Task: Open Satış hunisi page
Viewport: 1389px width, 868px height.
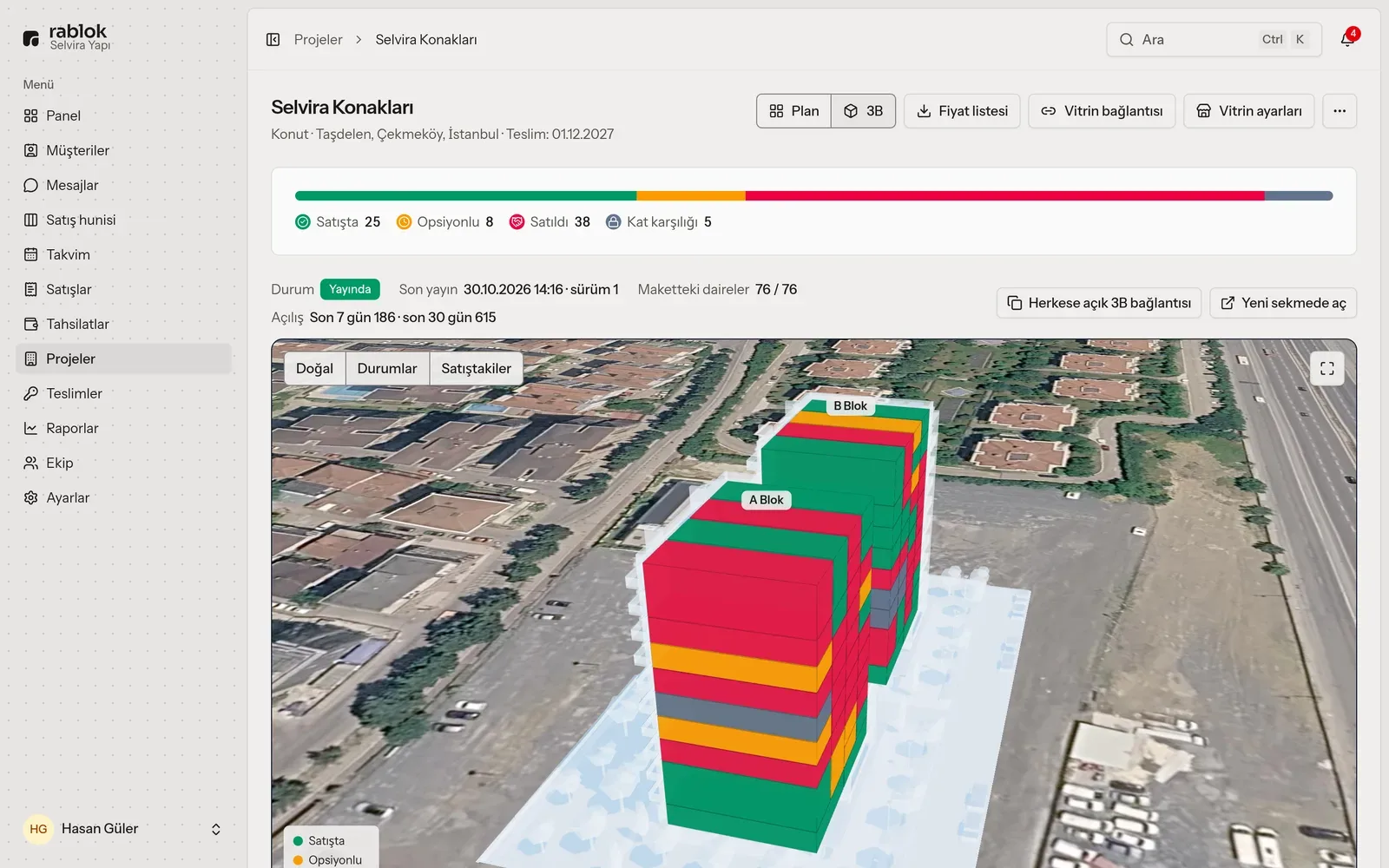Action: (123, 220)
